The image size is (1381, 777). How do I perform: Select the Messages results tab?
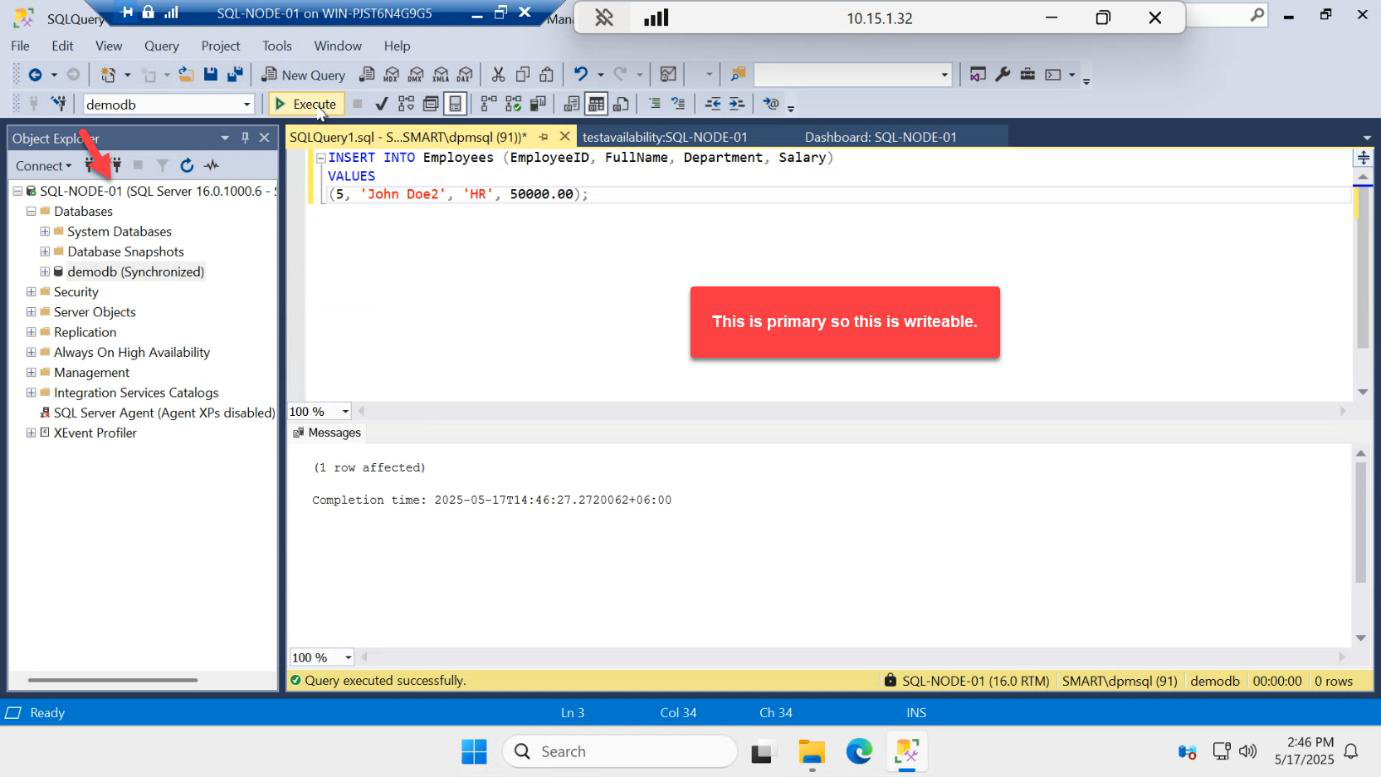coord(327,433)
